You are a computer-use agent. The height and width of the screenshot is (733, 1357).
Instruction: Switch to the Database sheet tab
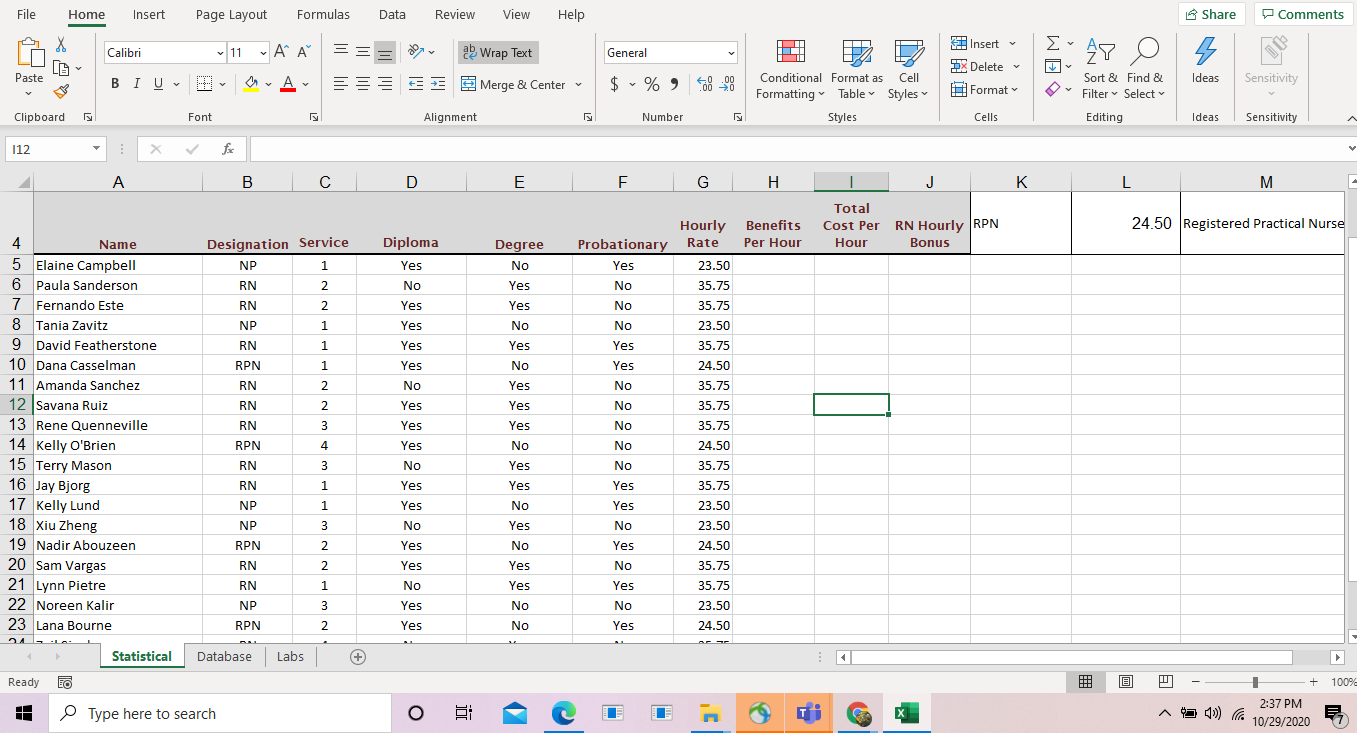click(224, 657)
